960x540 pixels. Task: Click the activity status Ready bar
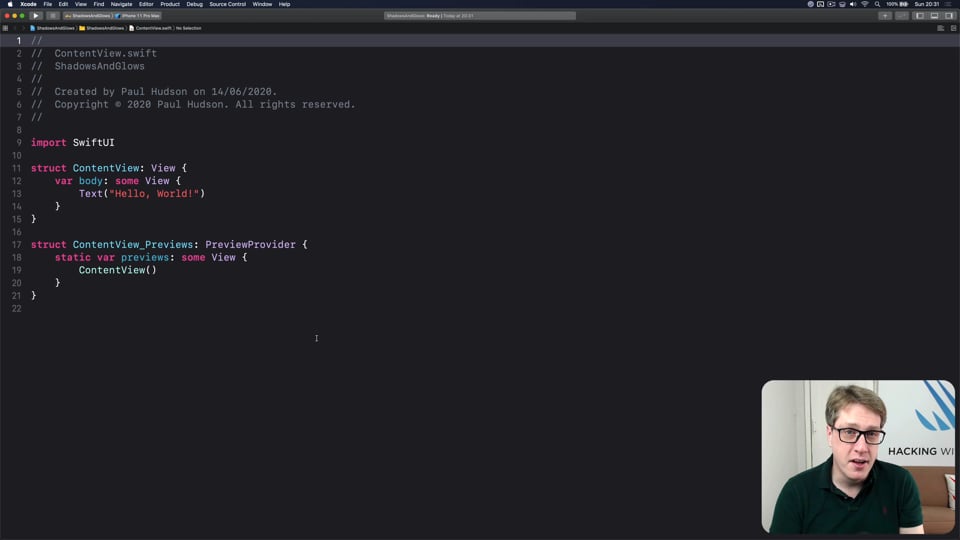479,16
